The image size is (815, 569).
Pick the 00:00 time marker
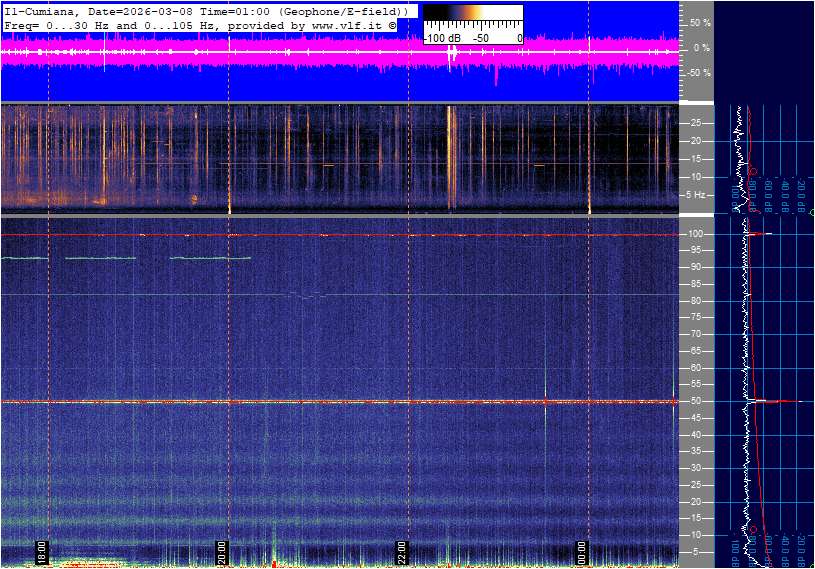tap(581, 552)
